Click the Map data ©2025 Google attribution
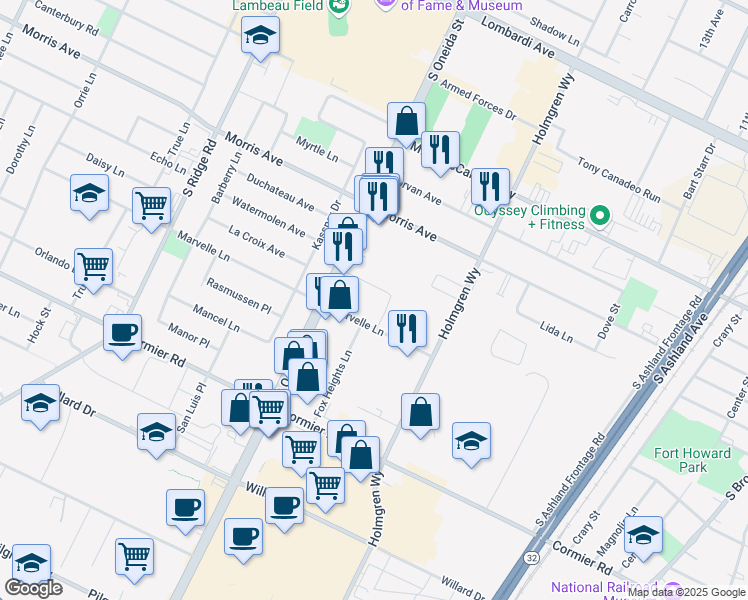This screenshot has height=600, width=748. 686,592
